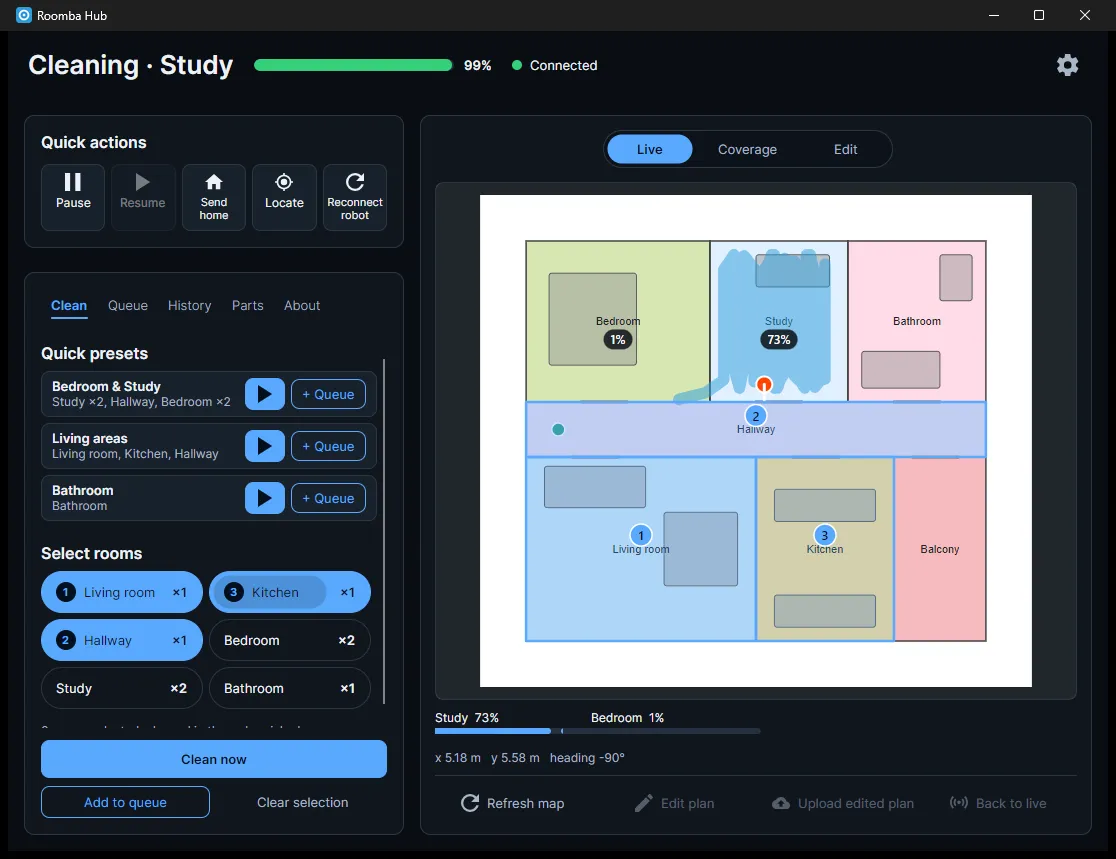This screenshot has height=859, width=1116.
Task: Click Clear selection
Action: pyautogui.click(x=302, y=802)
